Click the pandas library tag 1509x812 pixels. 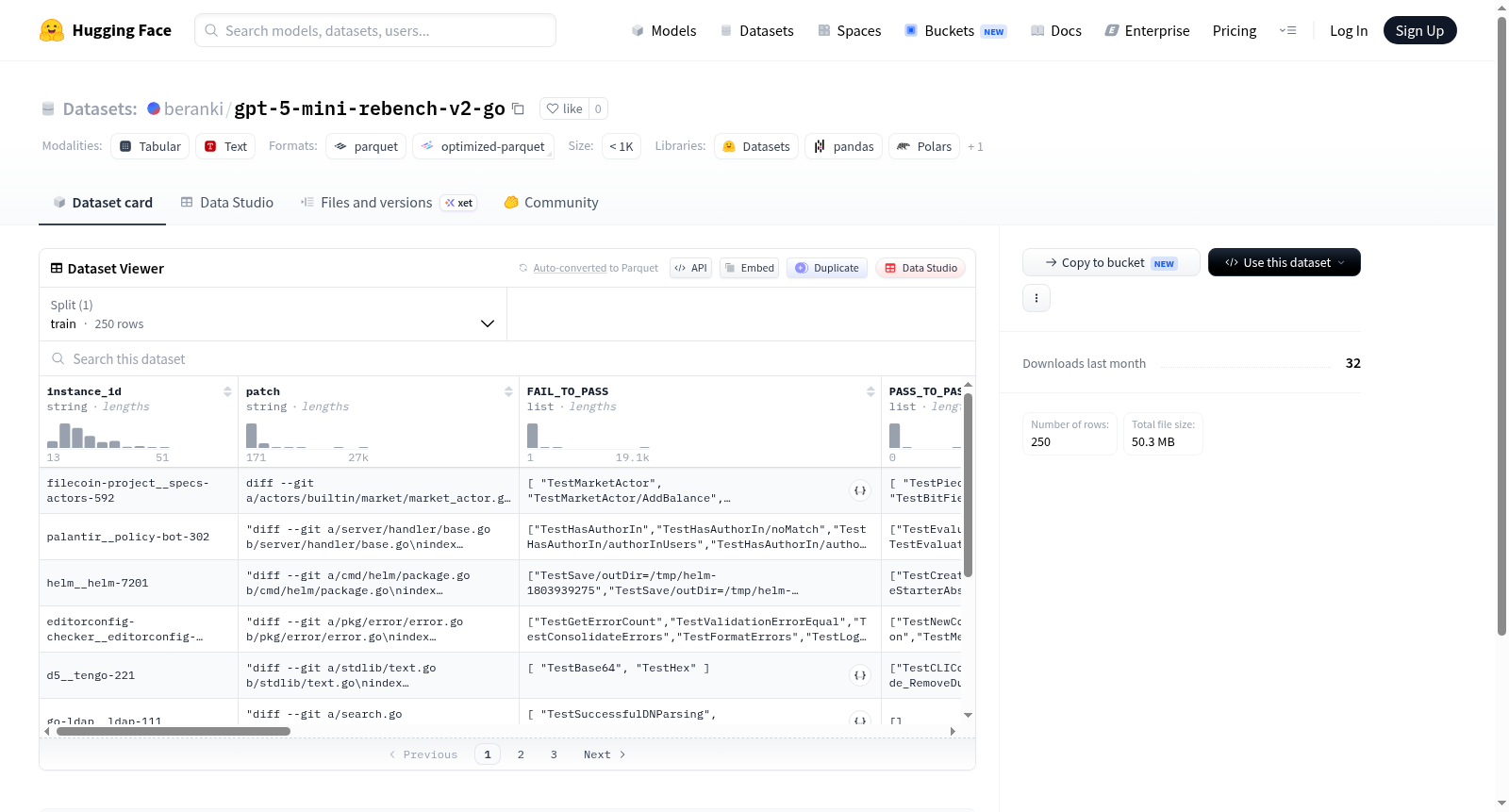(844, 146)
